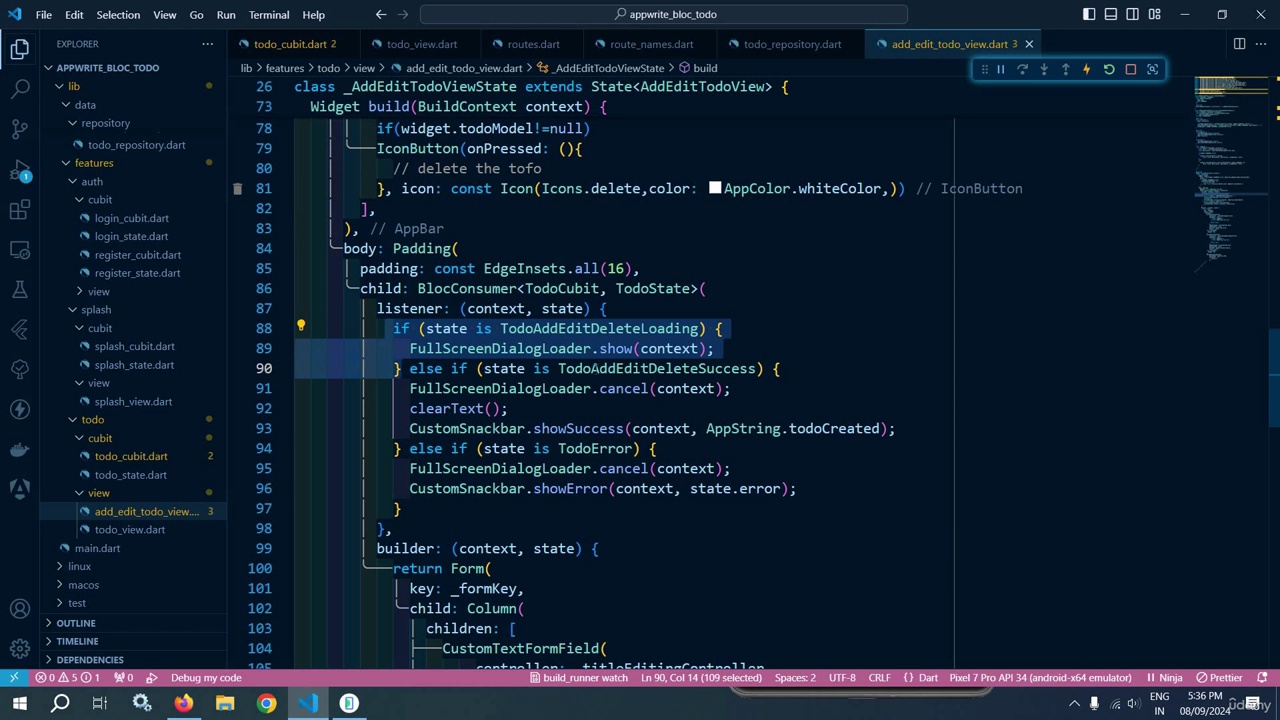The image size is (1280, 720).
Task: Open the File menu
Action: pyautogui.click(x=44, y=14)
